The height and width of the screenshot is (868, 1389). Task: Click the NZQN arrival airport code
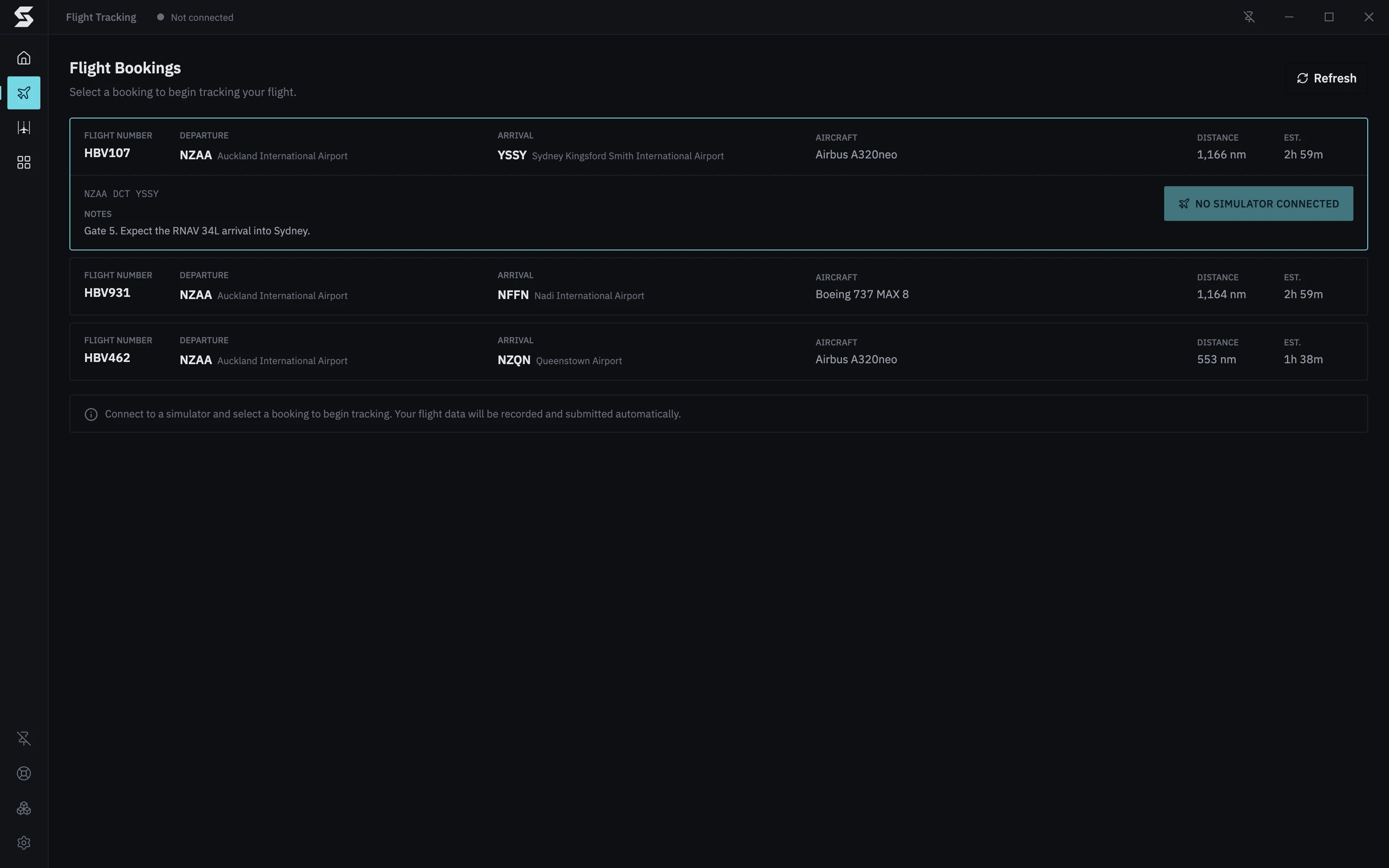513,361
